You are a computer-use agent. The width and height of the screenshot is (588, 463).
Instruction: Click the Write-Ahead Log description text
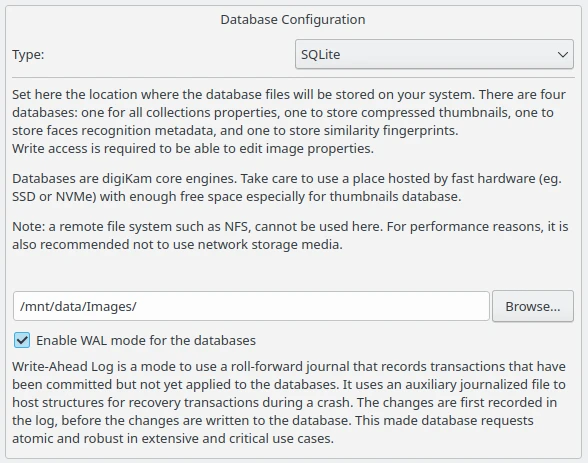289,402
